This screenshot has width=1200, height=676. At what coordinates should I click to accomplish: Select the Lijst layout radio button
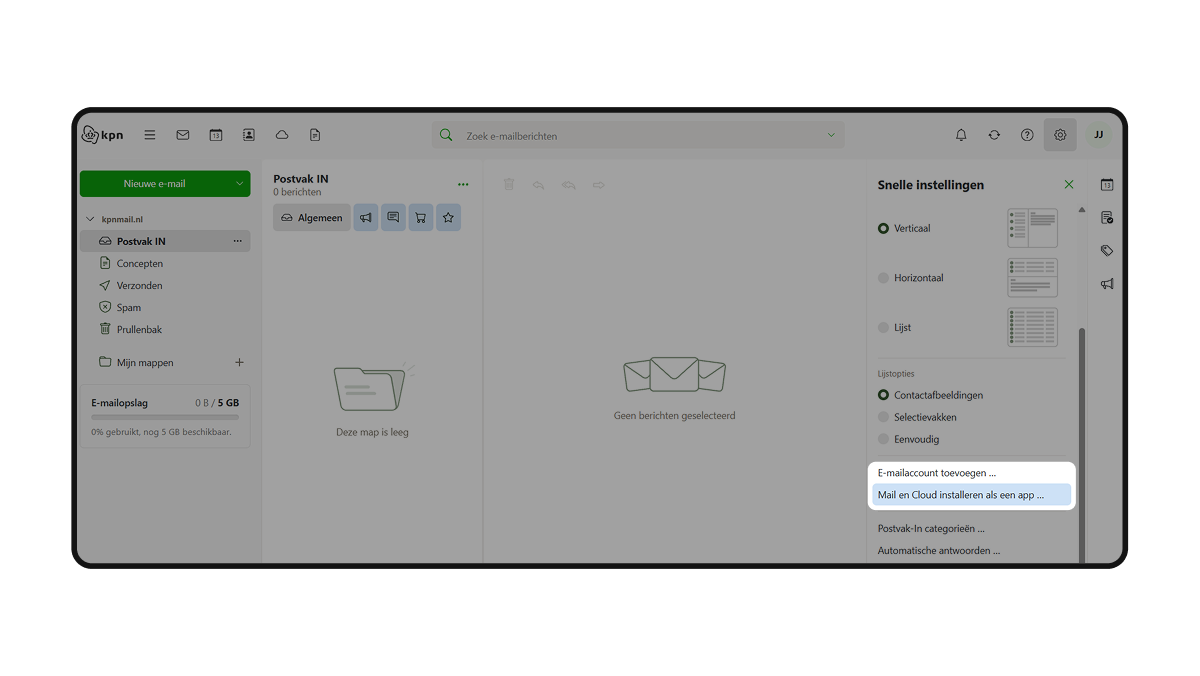point(883,327)
